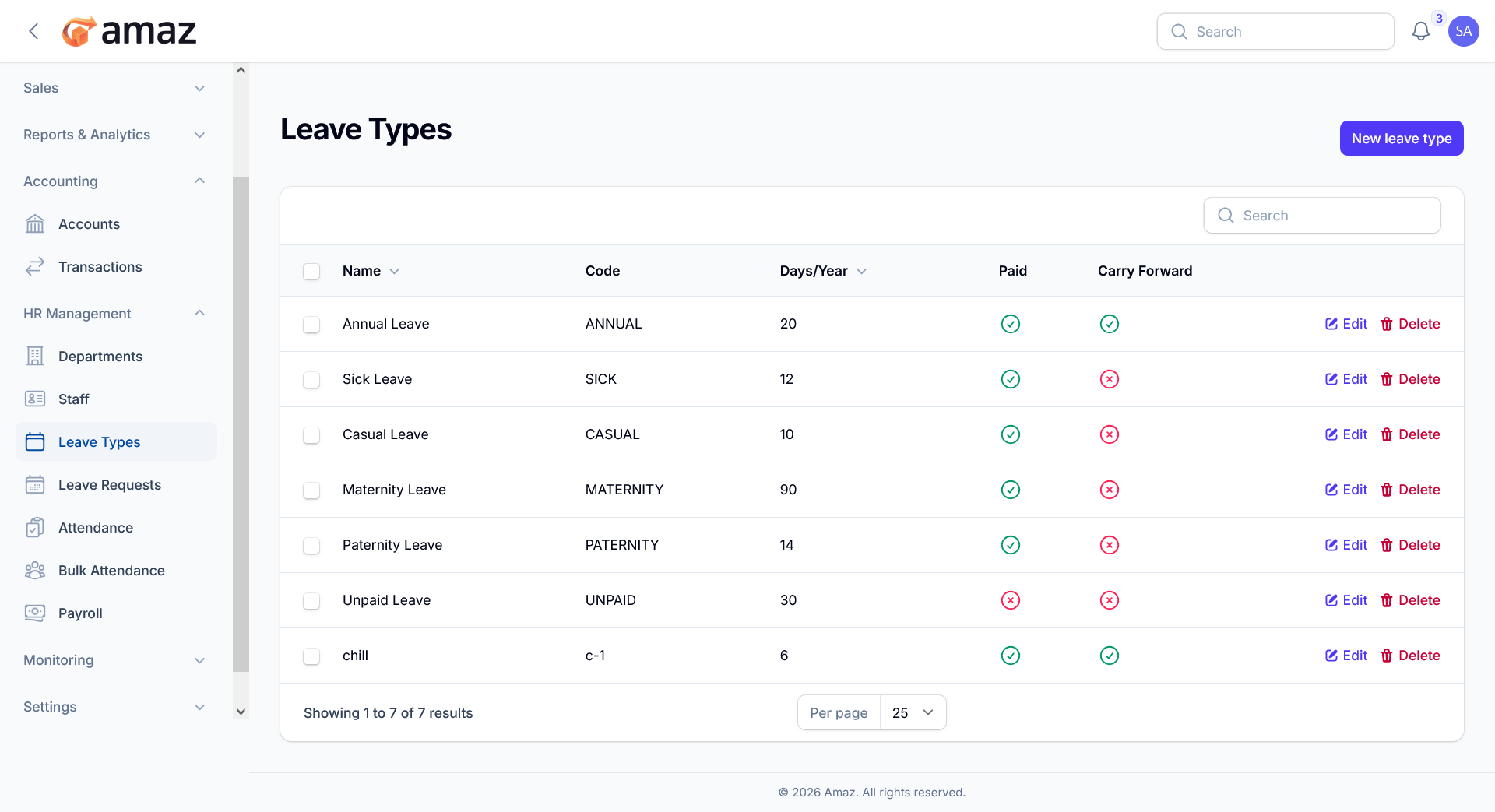1495x812 pixels.
Task: Open the Payroll money icon
Action: (35, 613)
